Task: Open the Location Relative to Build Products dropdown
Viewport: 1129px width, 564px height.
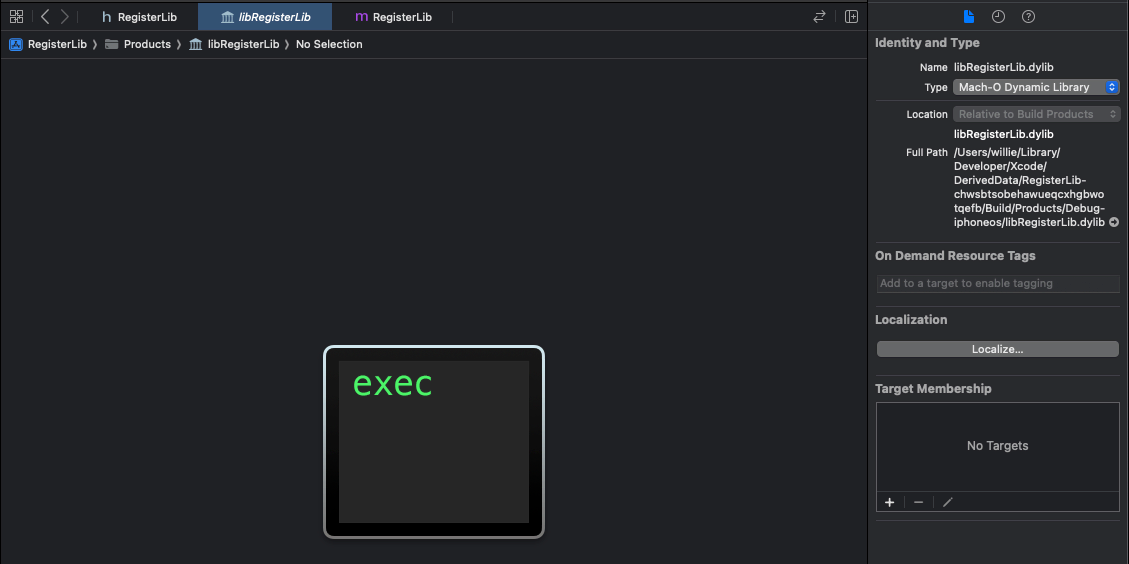Action: 1036,114
